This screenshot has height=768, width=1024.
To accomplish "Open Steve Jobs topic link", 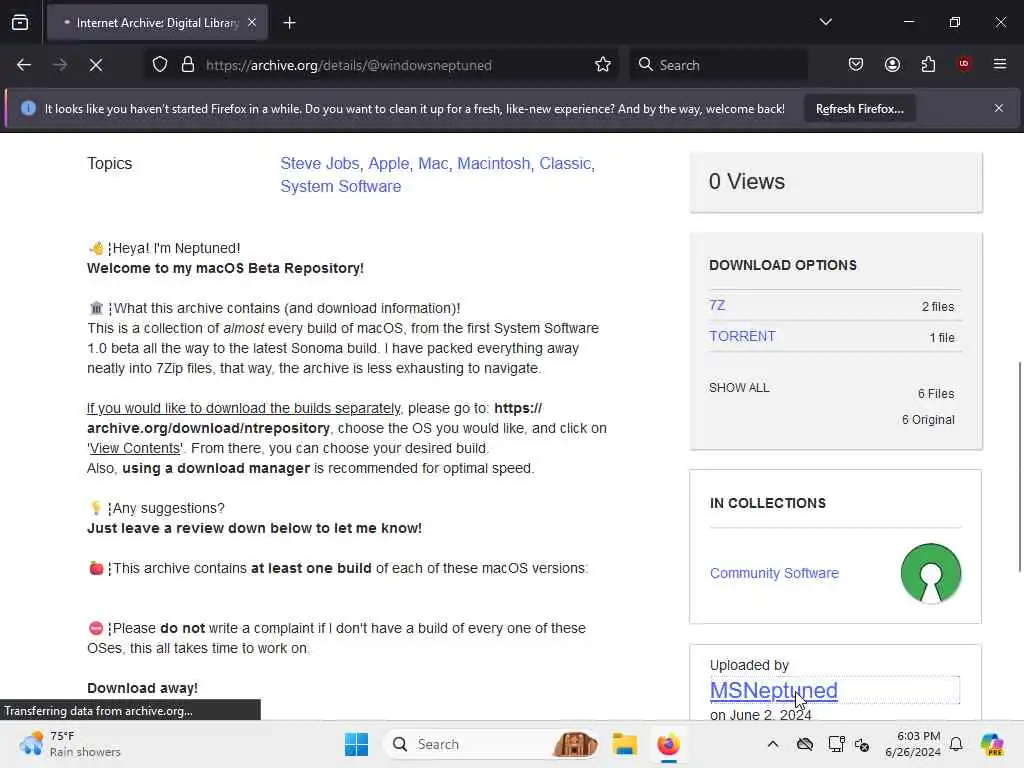I will click(319, 163).
